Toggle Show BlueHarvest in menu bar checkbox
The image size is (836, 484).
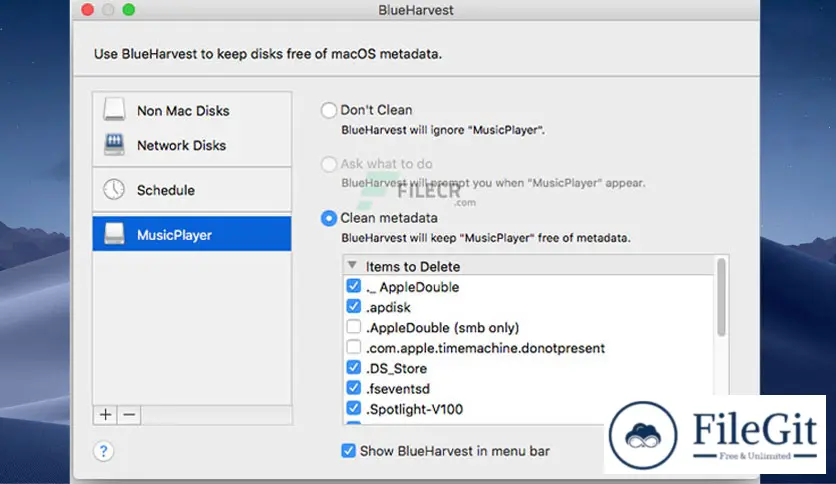(348, 451)
